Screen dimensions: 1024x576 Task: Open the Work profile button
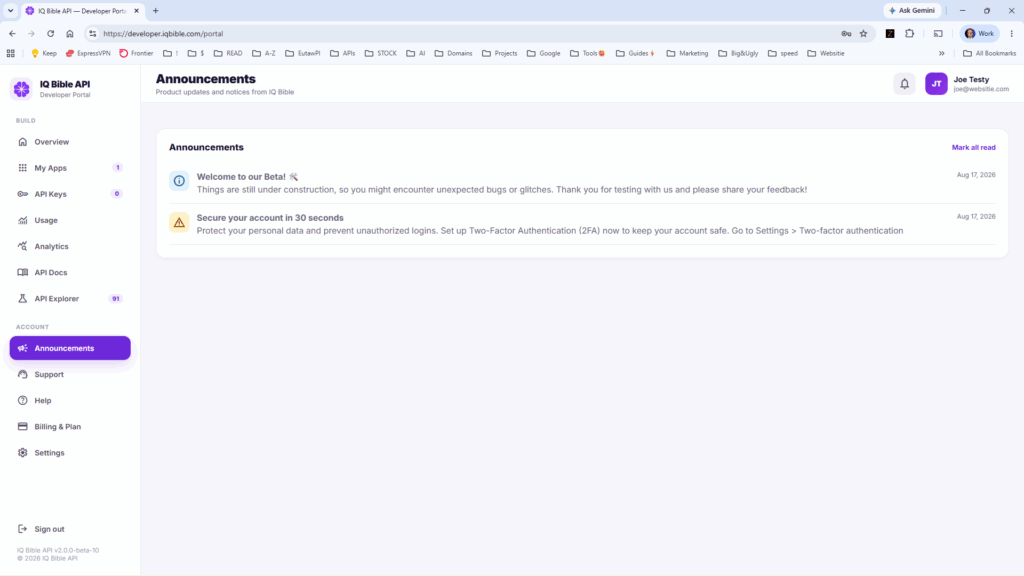980,33
